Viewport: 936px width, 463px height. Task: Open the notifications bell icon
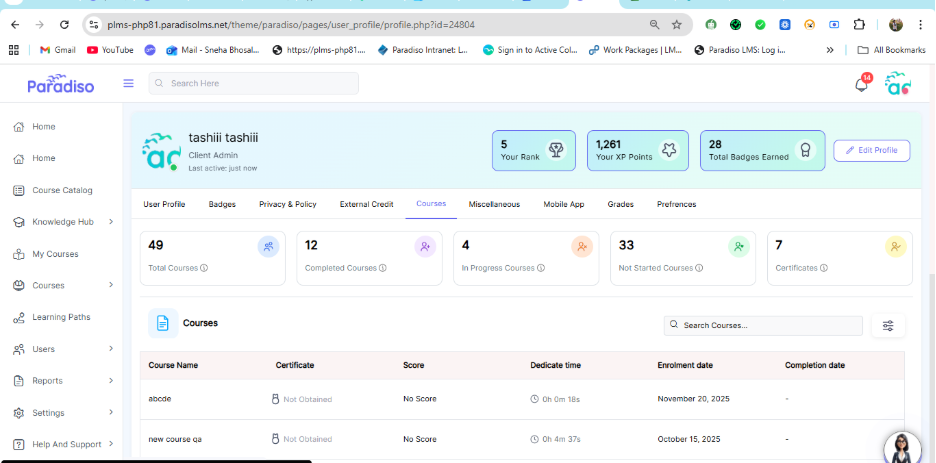(x=860, y=85)
